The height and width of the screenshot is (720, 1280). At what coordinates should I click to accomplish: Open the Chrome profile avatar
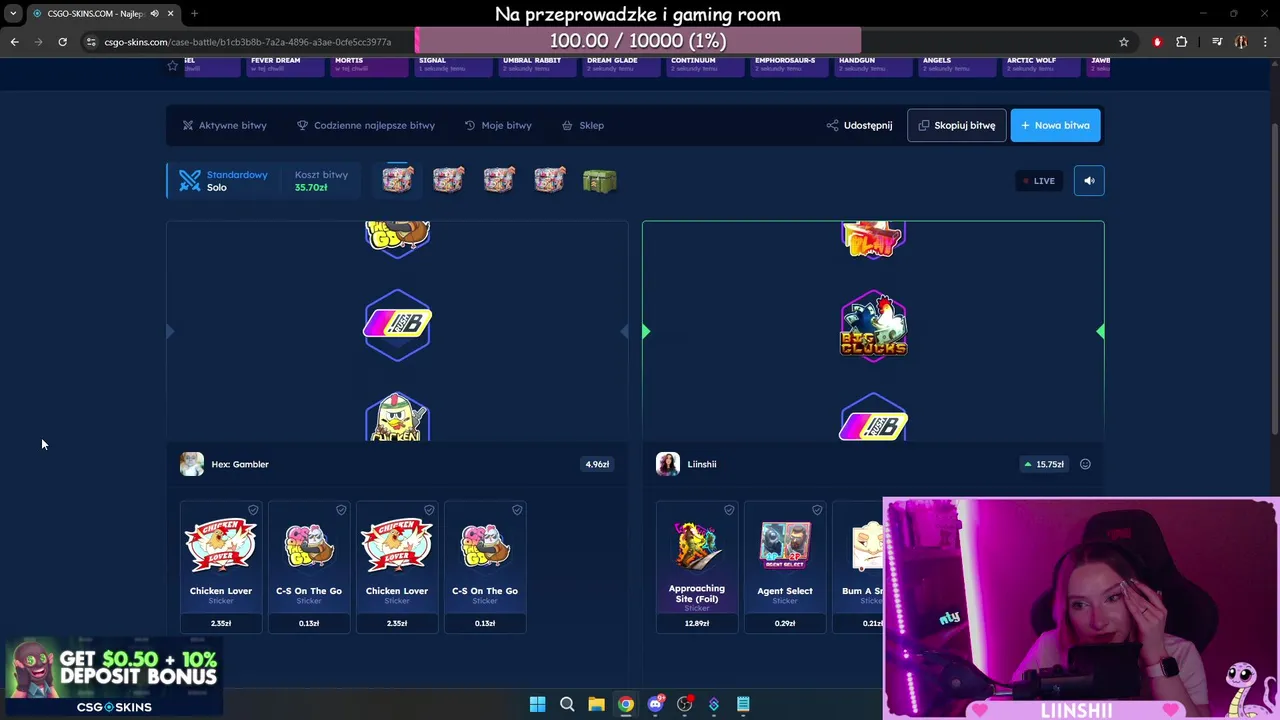pos(1241,42)
